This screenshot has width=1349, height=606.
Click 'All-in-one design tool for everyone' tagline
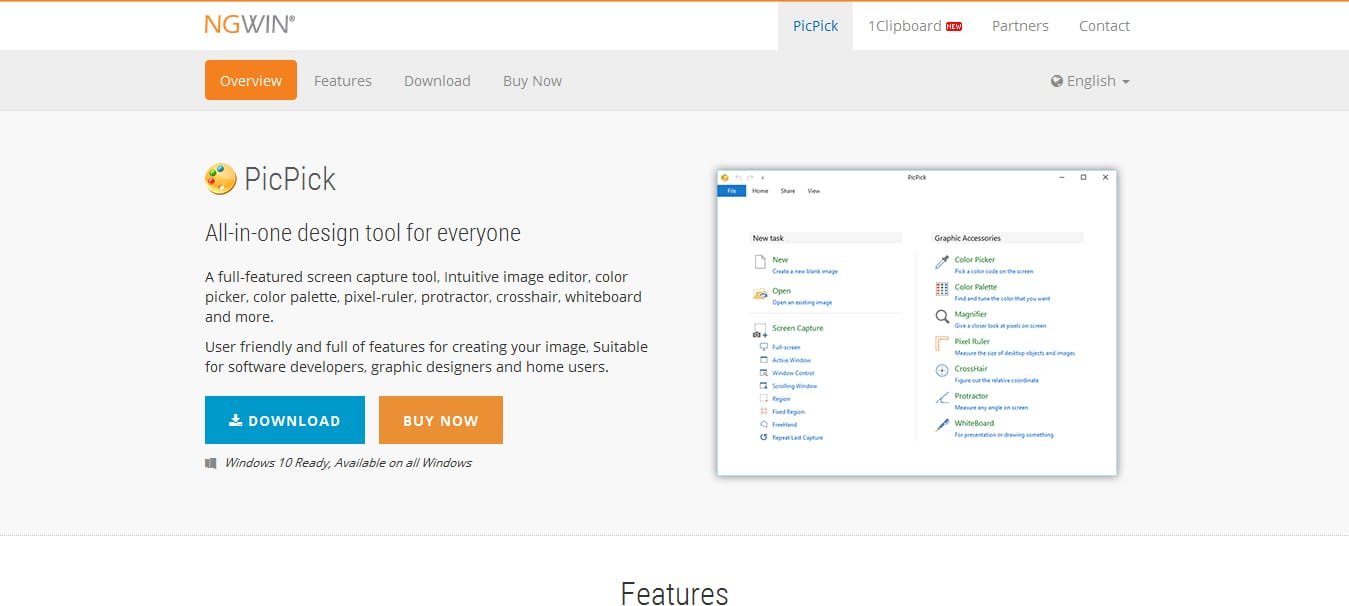coord(363,233)
